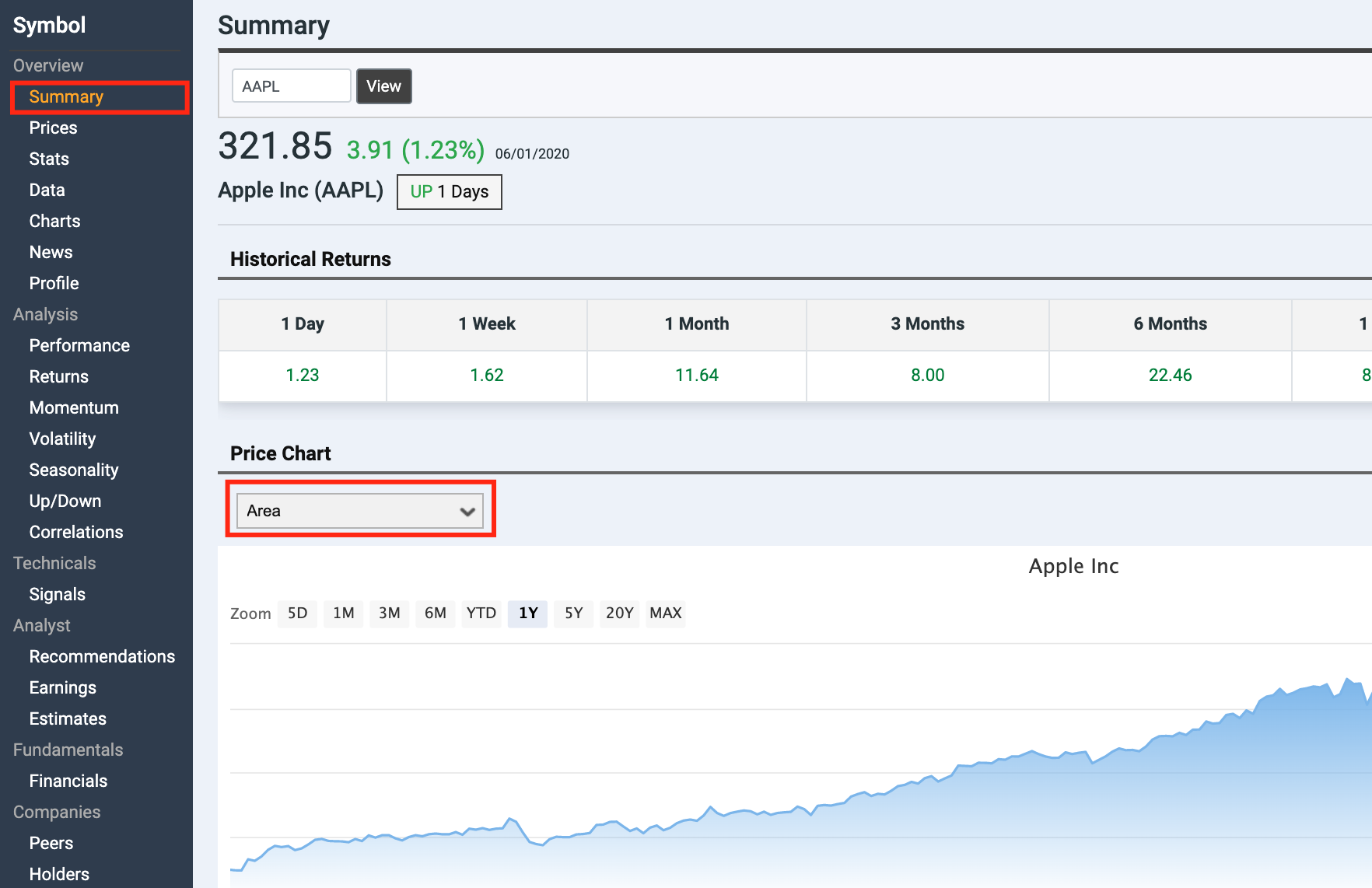This screenshot has width=1372, height=888.
Task: Click the Apple Inc chart title
Action: (x=1073, y=567)
